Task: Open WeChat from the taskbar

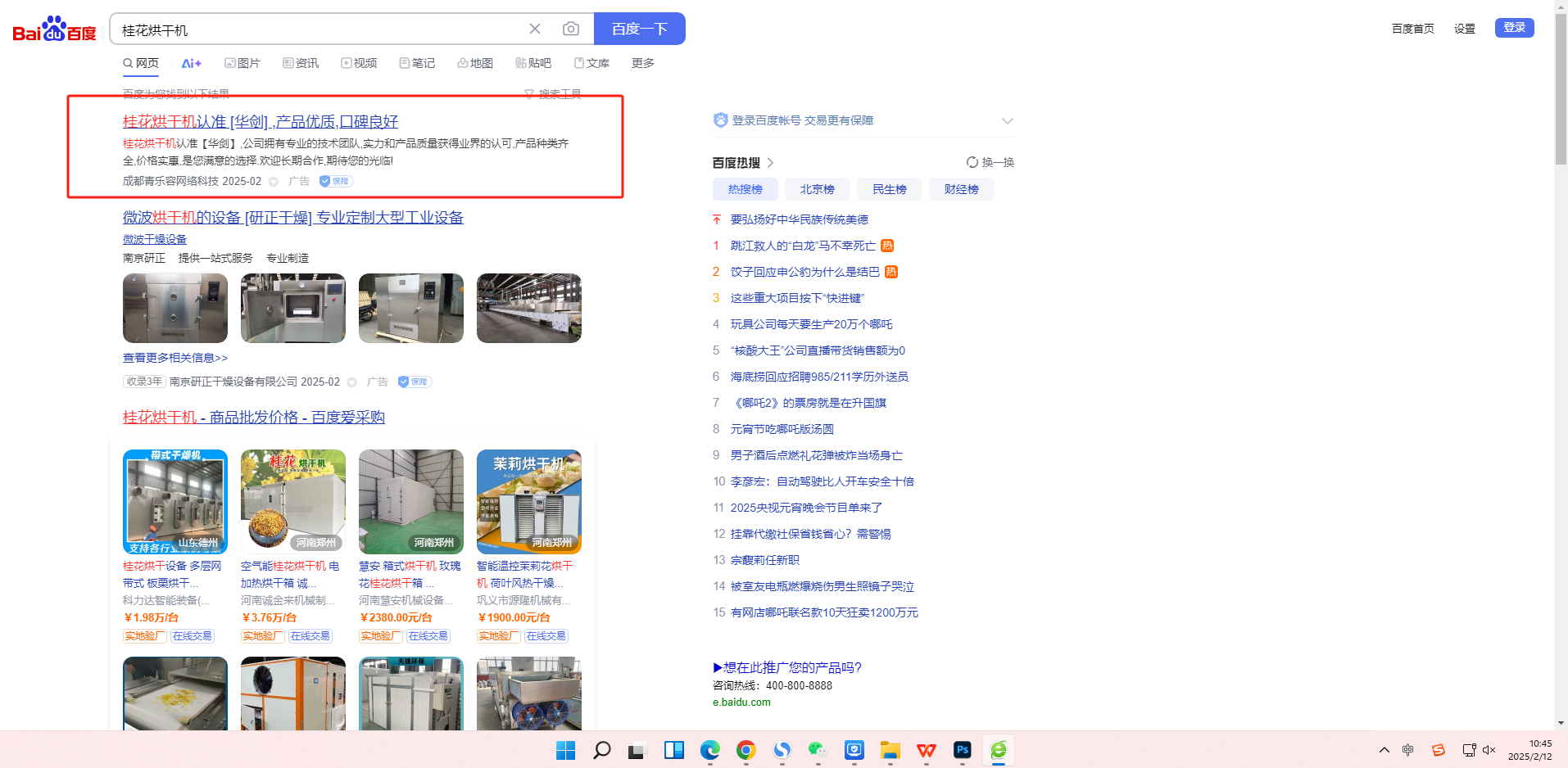Action: [817, 750]
